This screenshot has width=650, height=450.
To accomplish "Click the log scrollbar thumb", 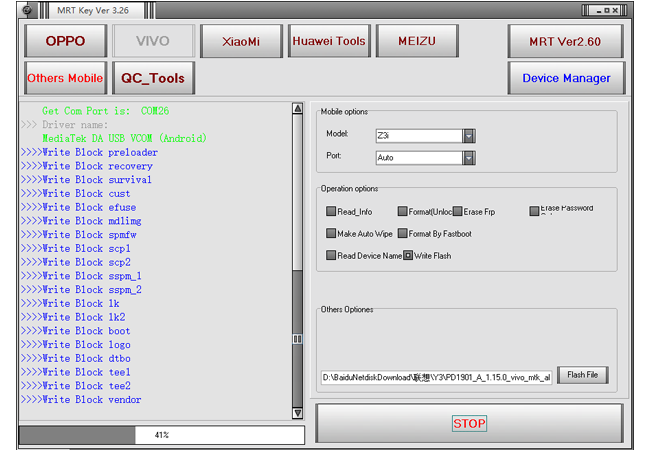I will 297,339.
